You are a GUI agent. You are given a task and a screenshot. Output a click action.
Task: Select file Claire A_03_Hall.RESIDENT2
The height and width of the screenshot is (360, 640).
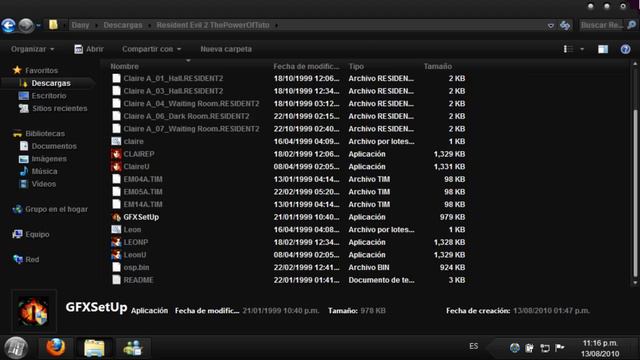(173, 91)
